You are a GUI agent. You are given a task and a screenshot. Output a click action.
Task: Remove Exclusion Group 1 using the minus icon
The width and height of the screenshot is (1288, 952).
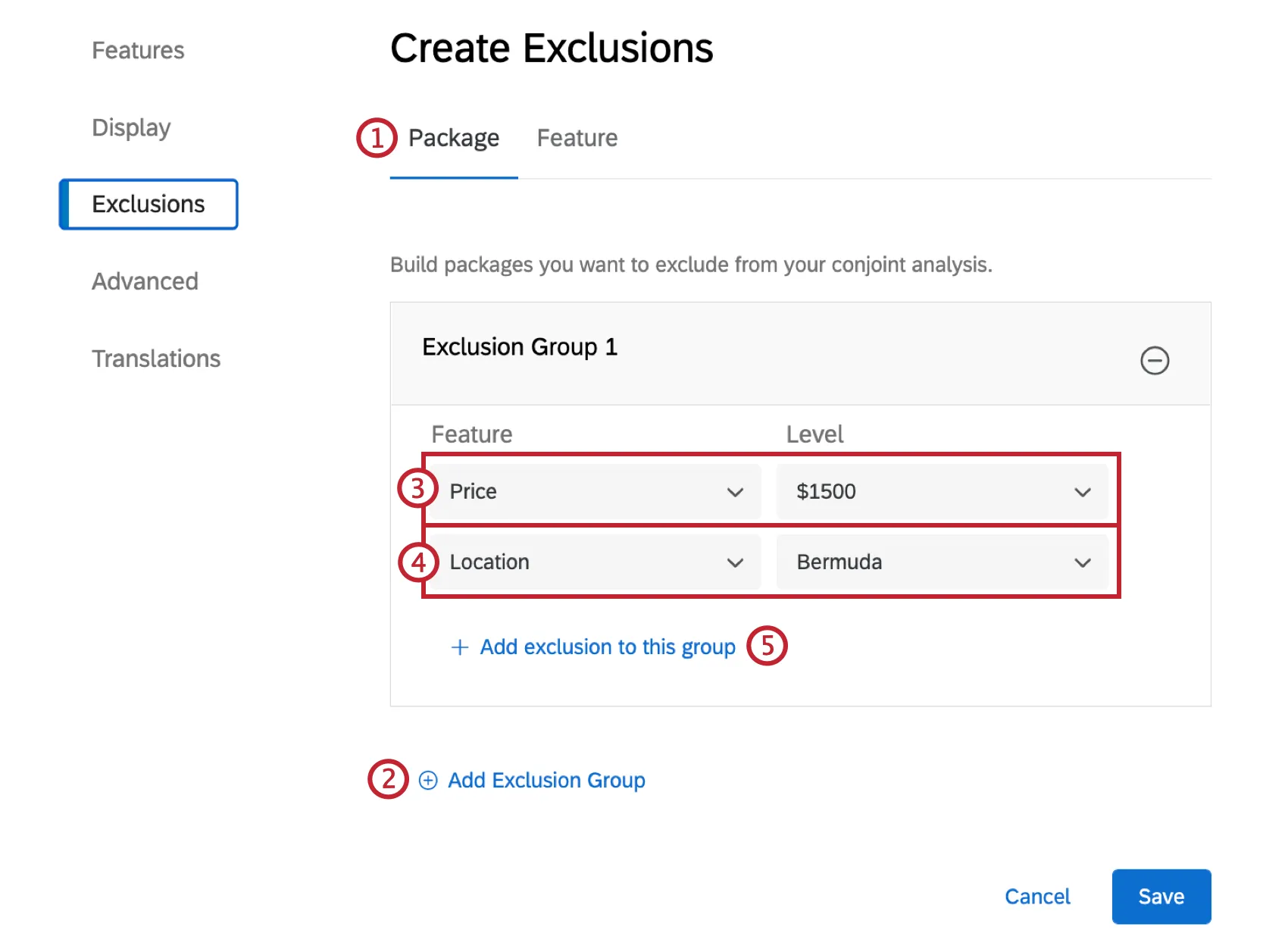click(1155, 362)
